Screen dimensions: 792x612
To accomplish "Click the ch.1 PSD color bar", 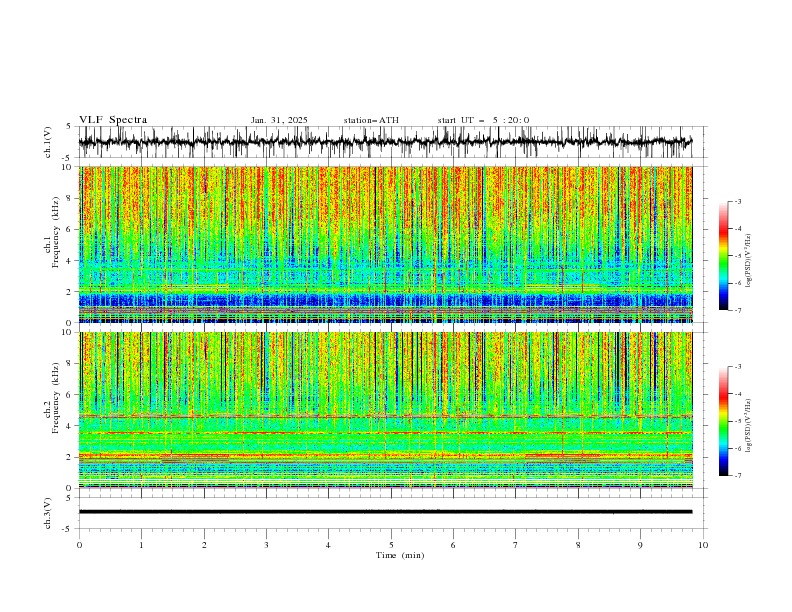I will coord(724,256).
